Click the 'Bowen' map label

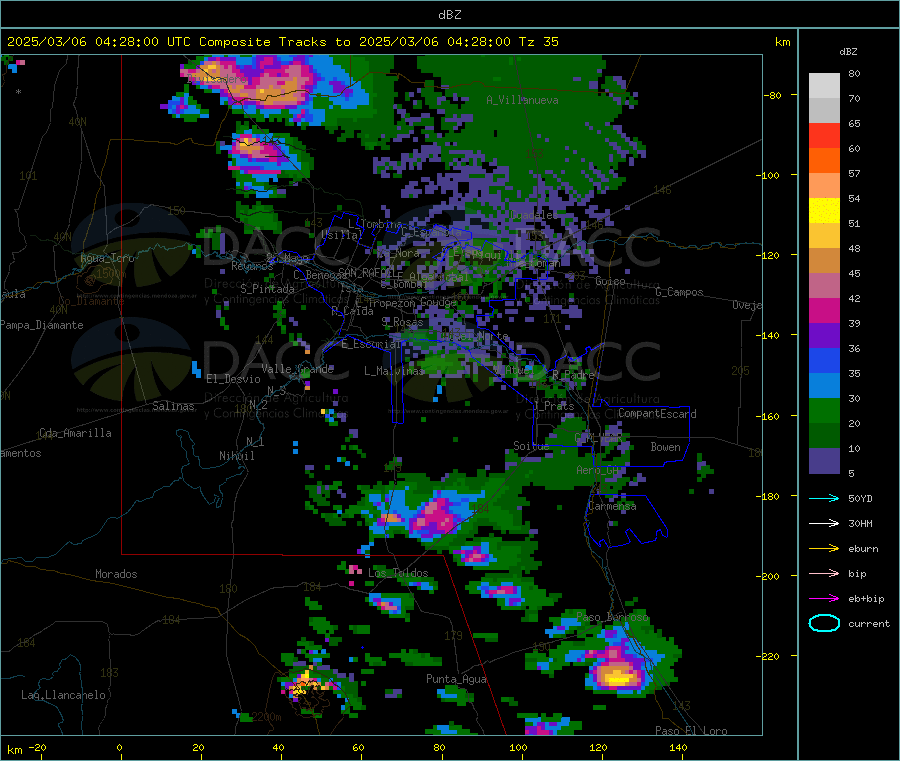[665, 447]
